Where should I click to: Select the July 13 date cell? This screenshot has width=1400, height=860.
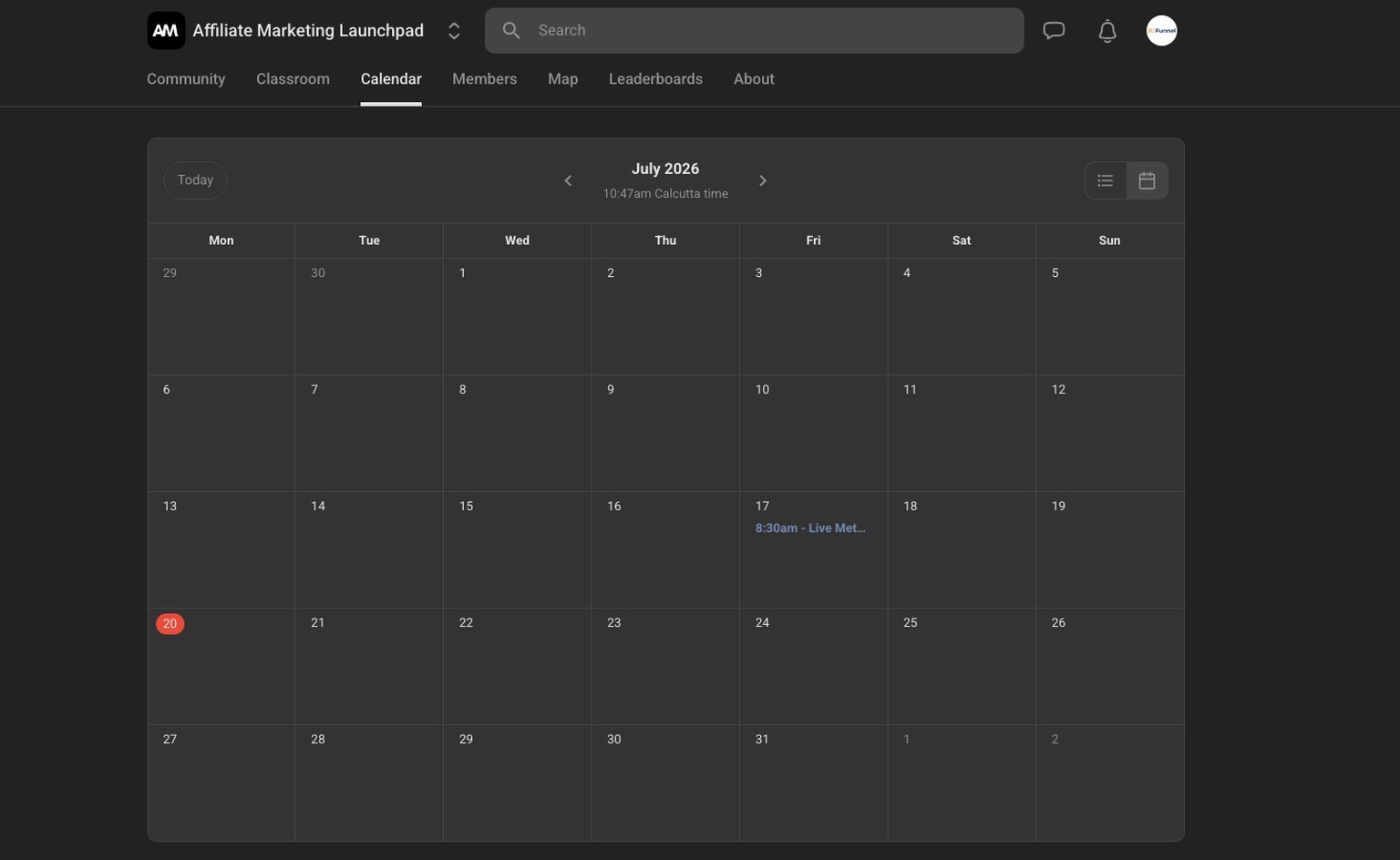[x=221, y=550]
